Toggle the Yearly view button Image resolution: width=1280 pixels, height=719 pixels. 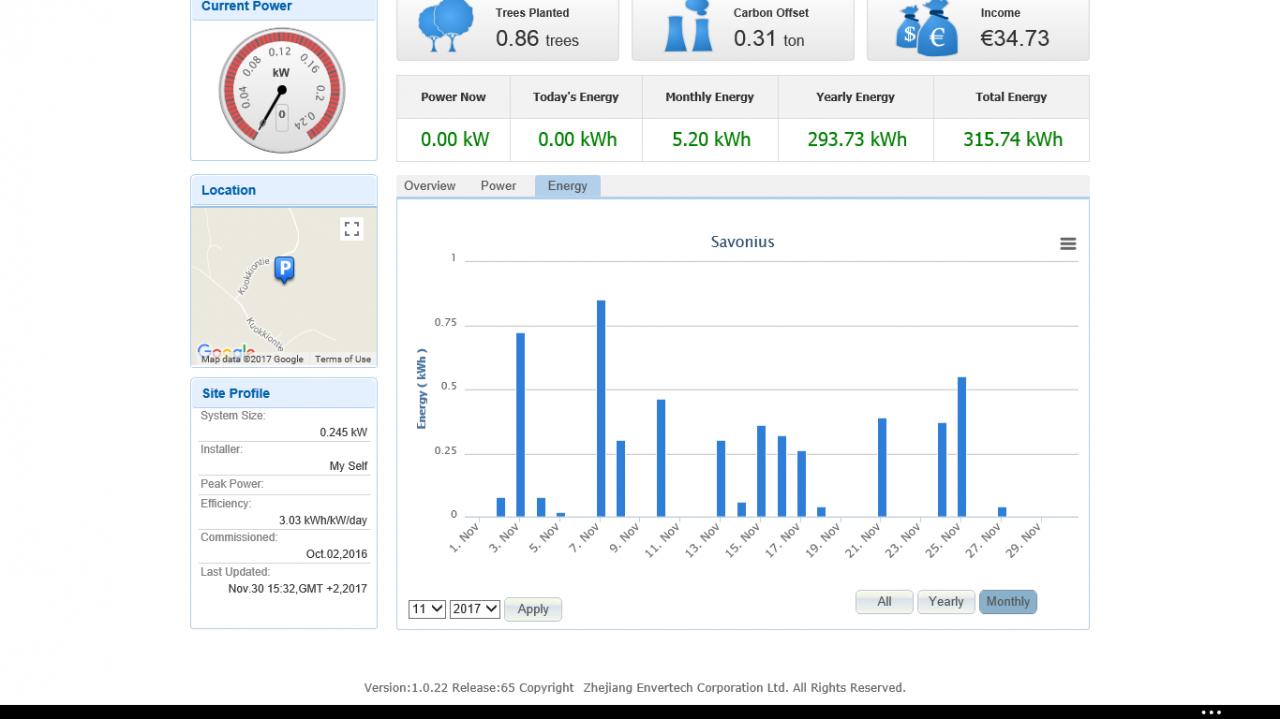tap(946, 602)
